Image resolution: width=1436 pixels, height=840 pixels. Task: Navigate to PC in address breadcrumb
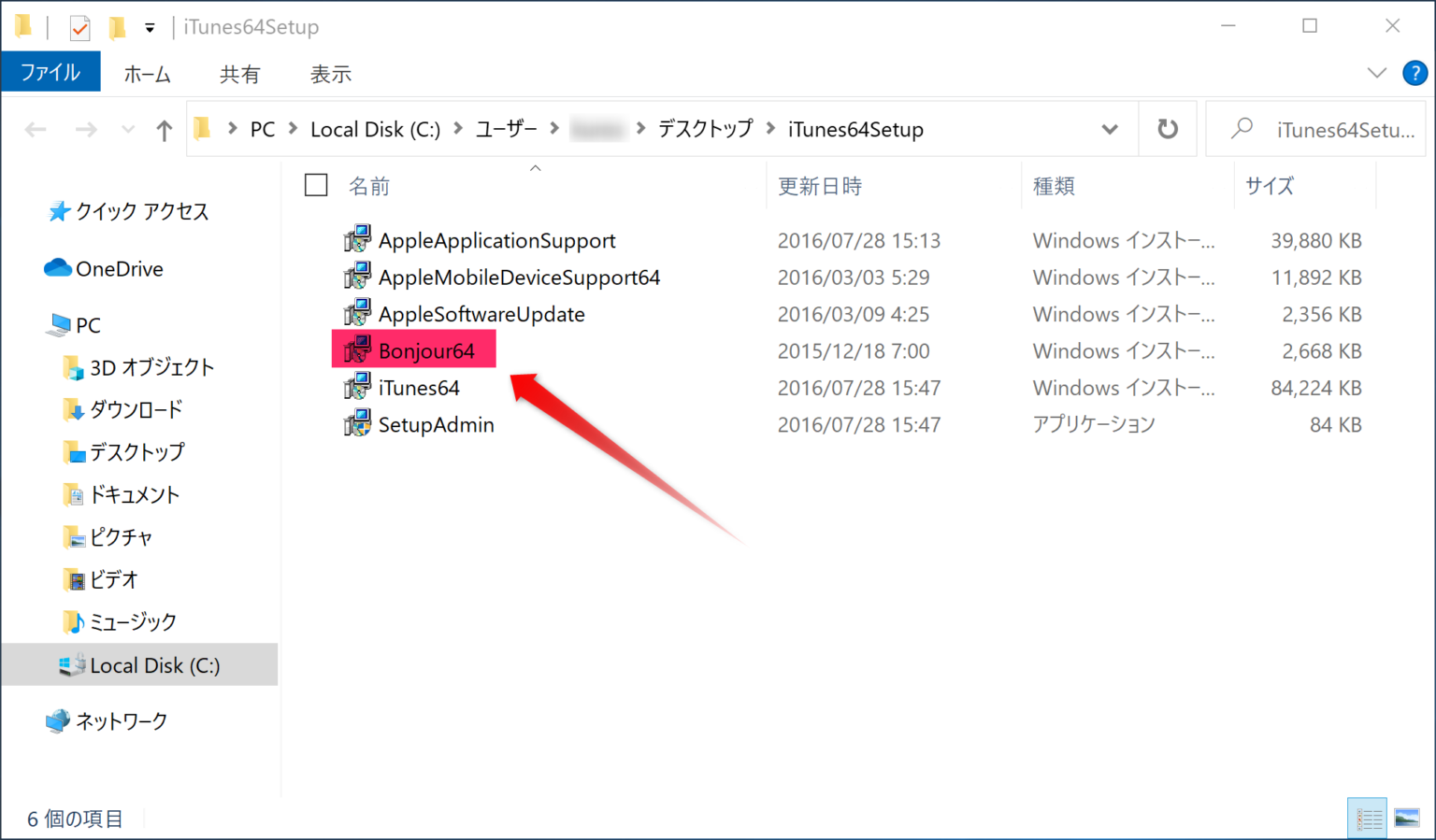(263, 129)
